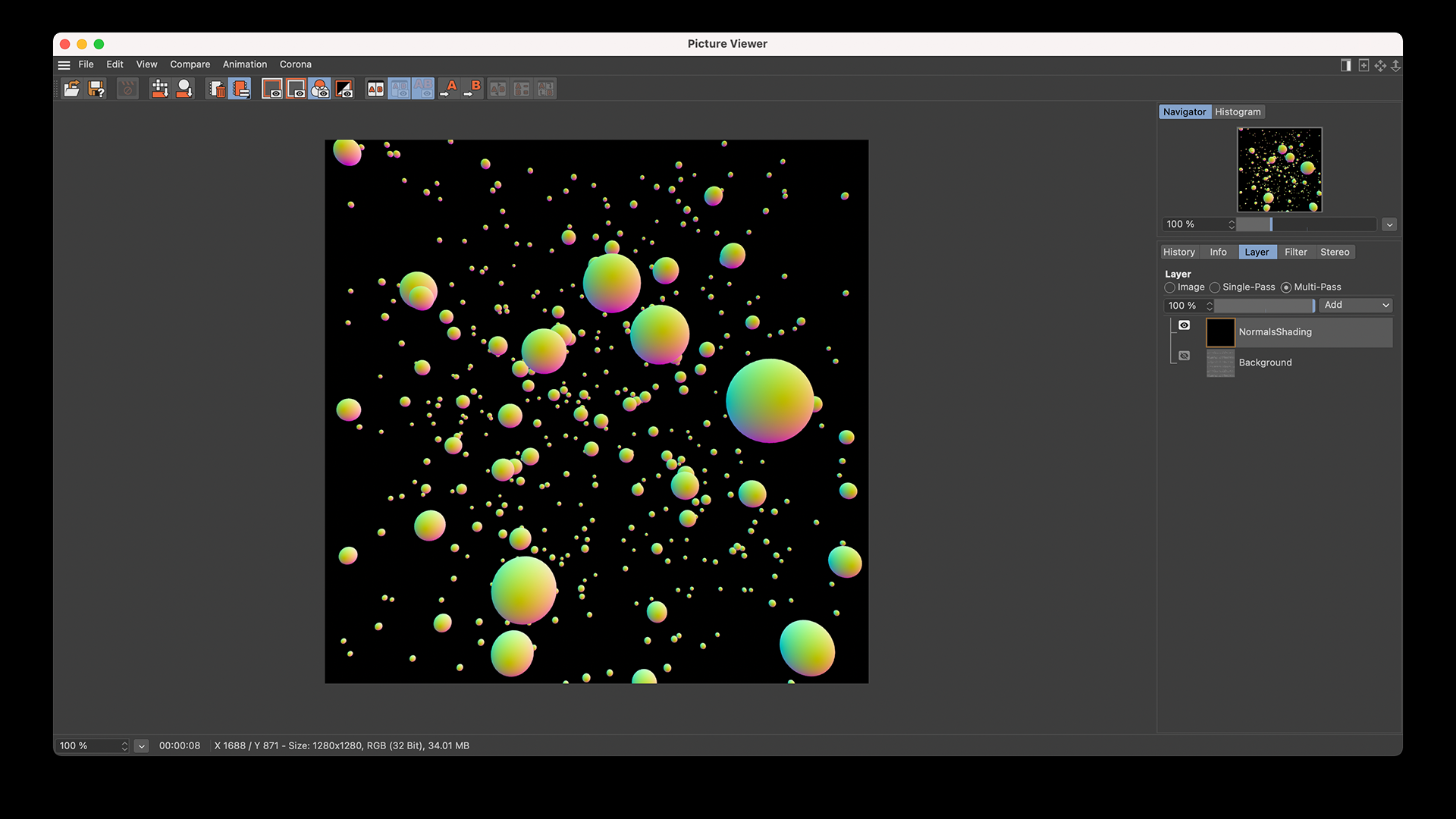Viewport: 1456px width, 819px height.
Task: Click the navigator zoom slider
Action: 1306,224
